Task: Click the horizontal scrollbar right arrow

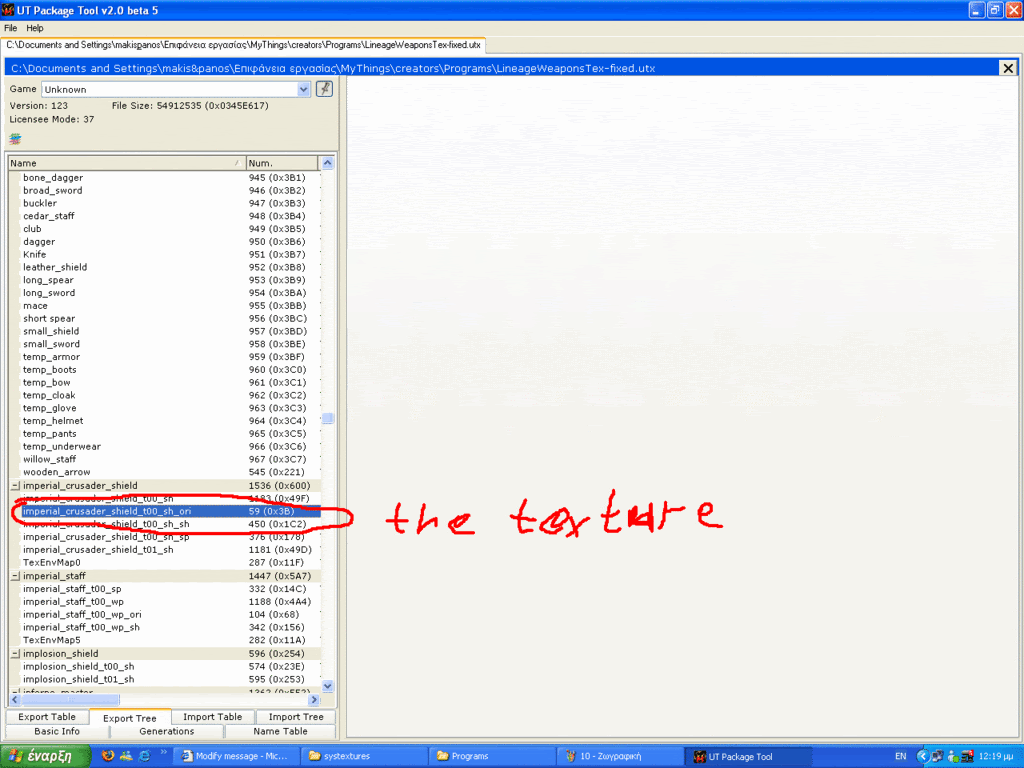Action: 313,700
